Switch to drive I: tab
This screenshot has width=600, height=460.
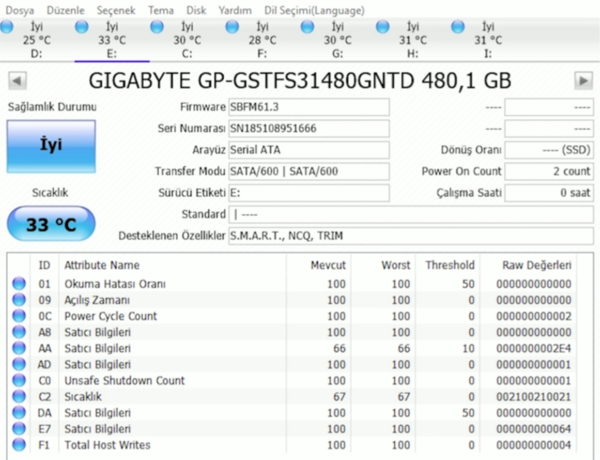(x=488, y=40)
